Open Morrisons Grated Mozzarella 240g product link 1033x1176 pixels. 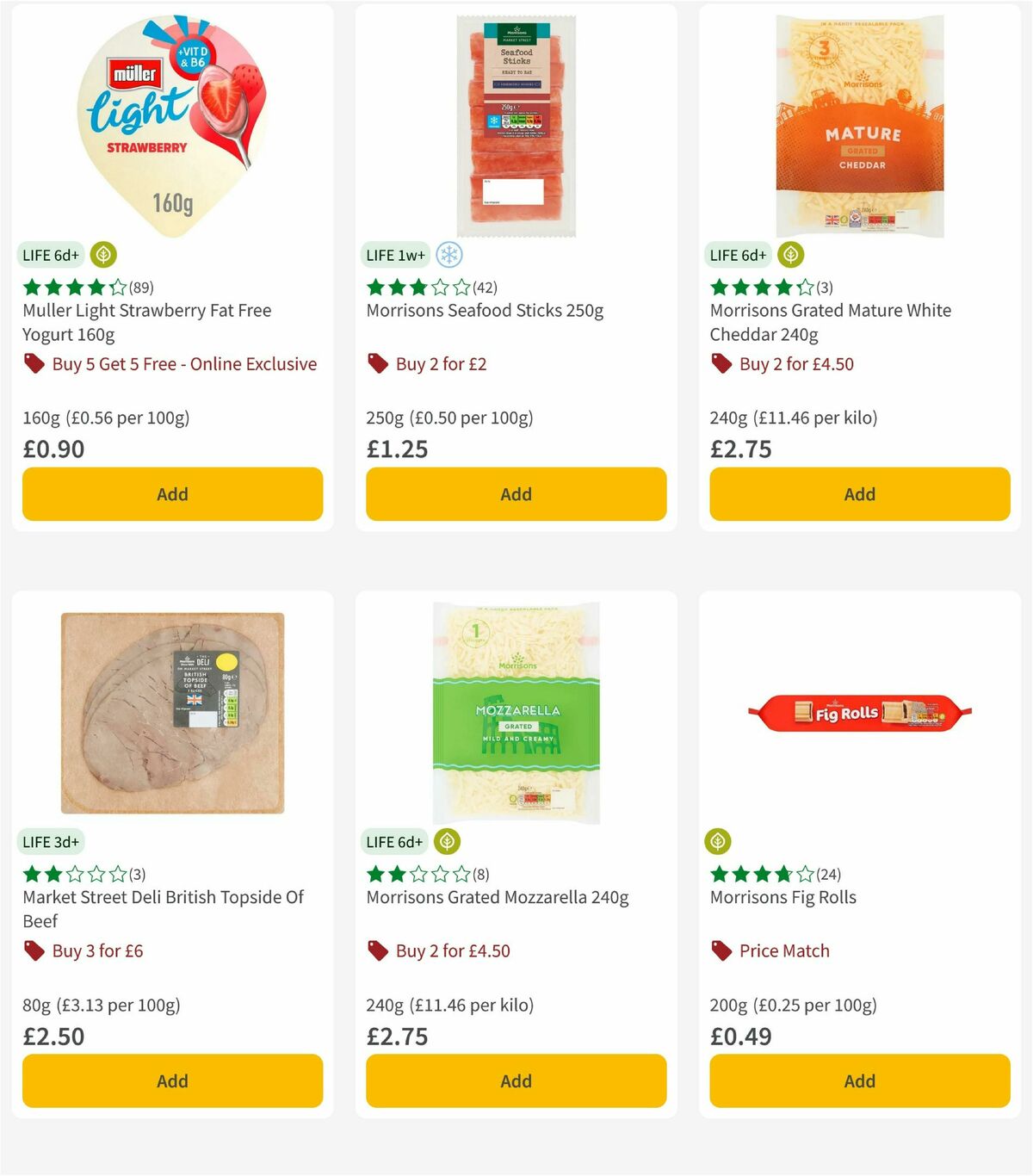tap(498, 897)
